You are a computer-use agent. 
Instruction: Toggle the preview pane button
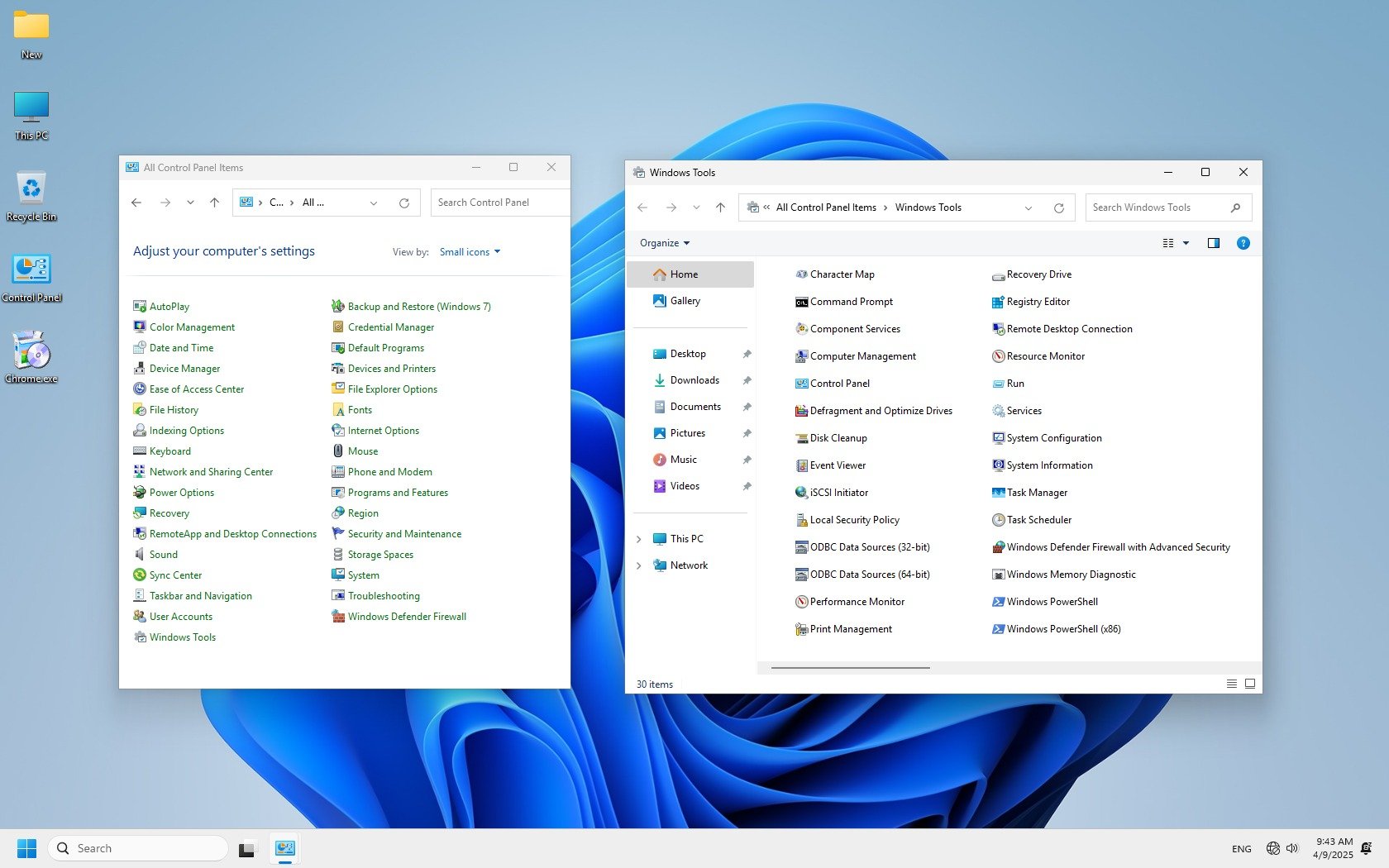(x=1213, y=243)
